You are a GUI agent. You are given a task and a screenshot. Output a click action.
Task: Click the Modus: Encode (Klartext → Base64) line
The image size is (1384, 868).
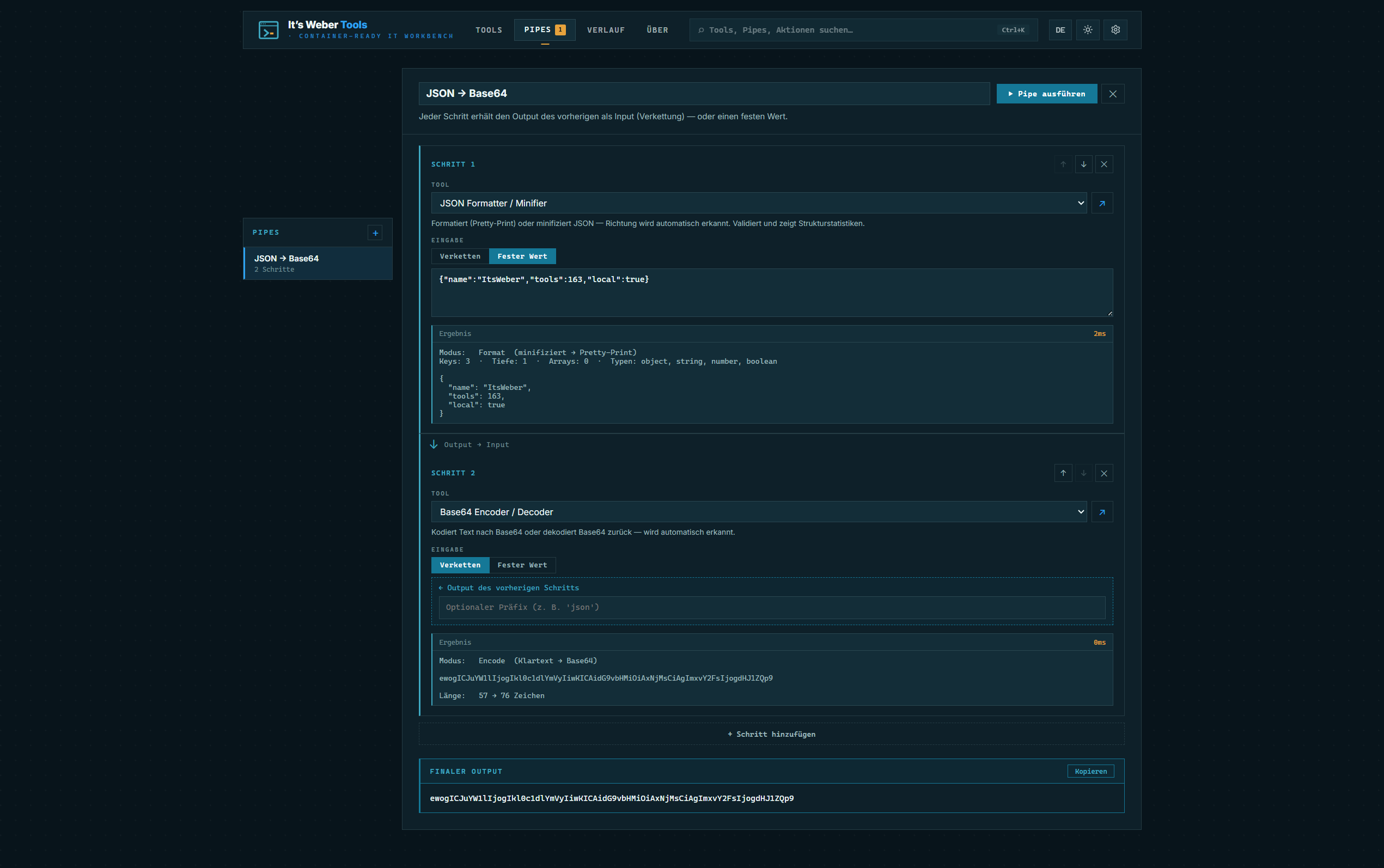pos(519,661)
